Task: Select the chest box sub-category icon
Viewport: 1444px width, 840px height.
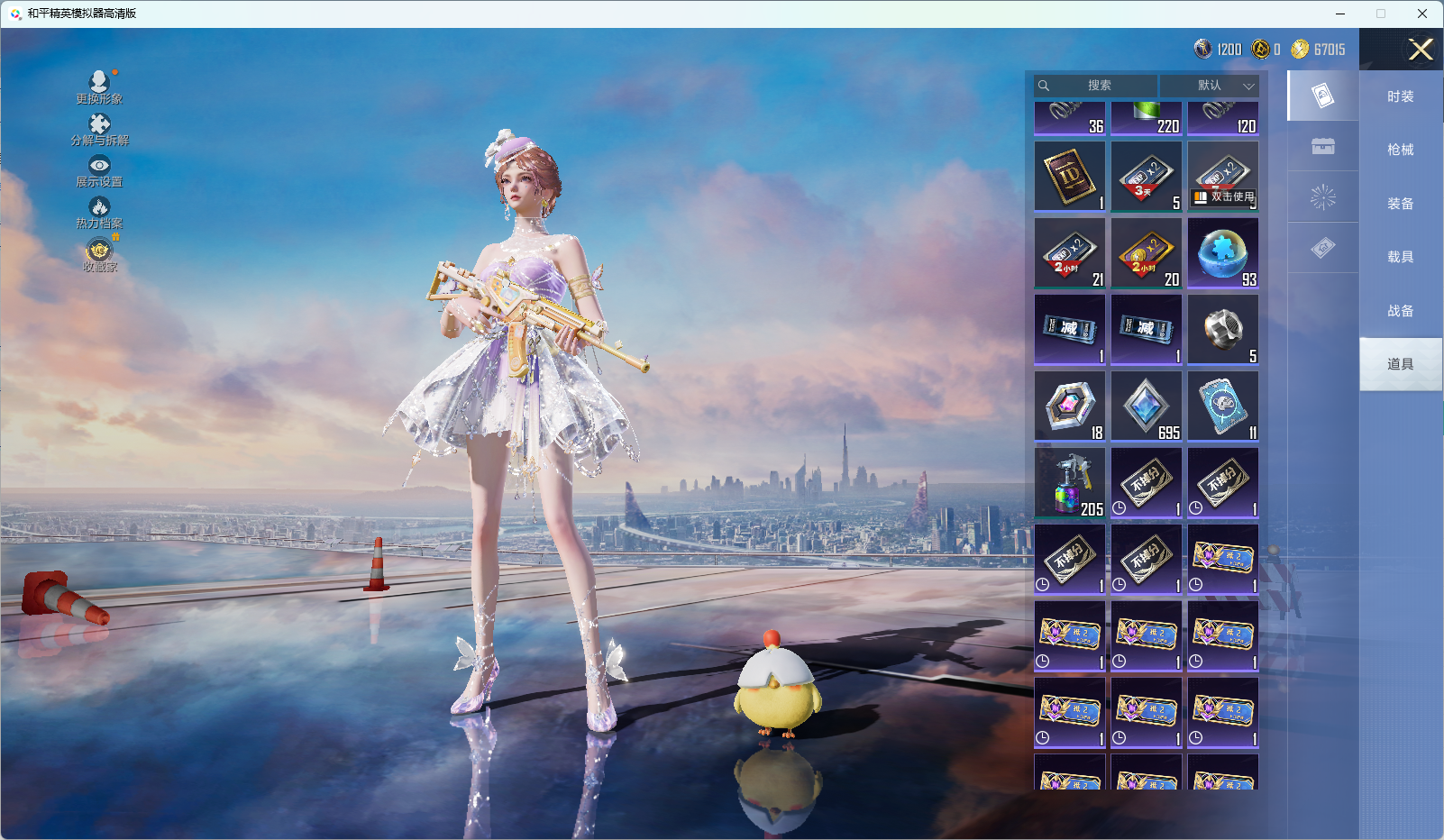Action: tap(1323, 146)
